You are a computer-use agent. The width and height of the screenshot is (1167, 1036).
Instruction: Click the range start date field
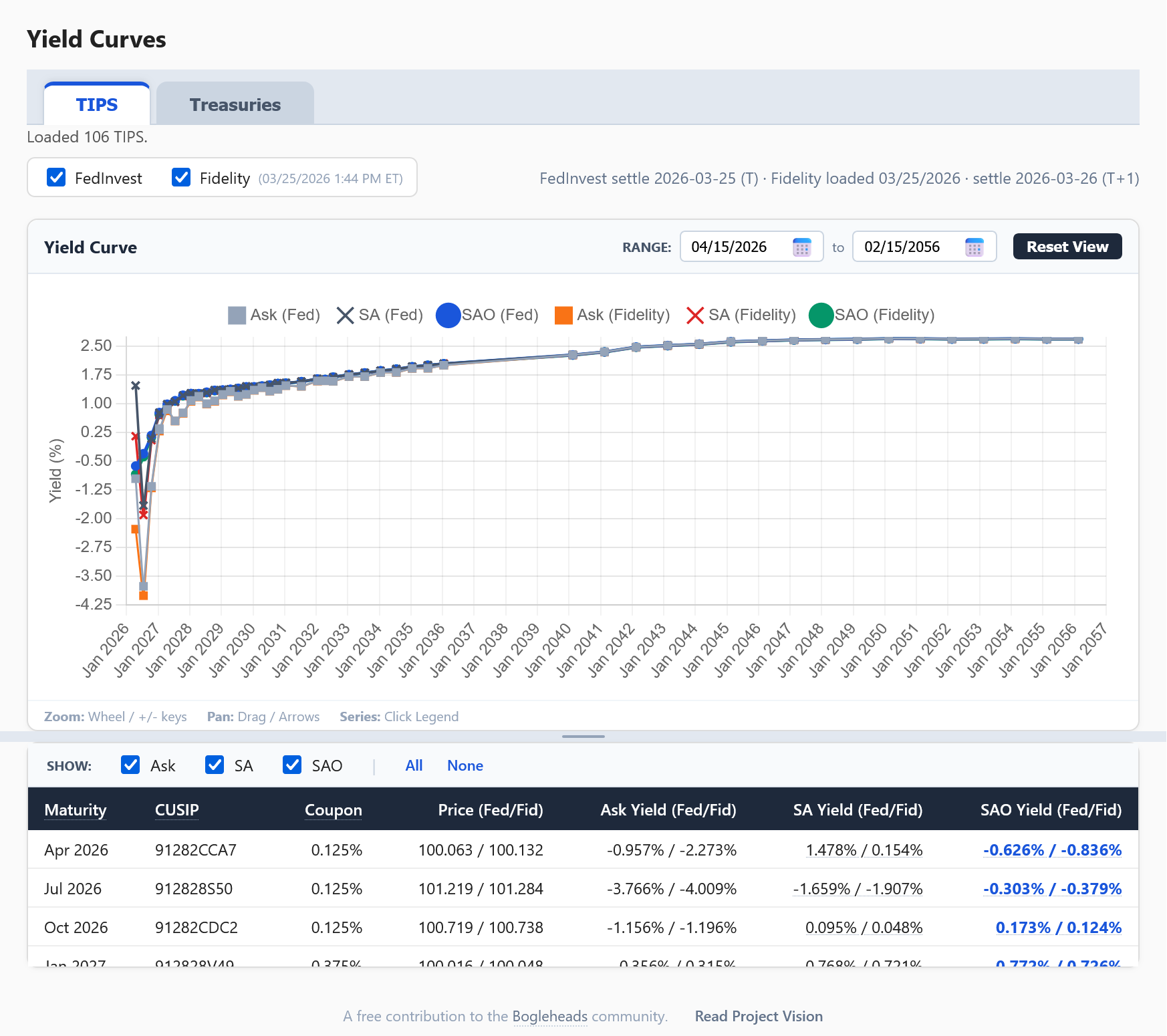point(751,247)
